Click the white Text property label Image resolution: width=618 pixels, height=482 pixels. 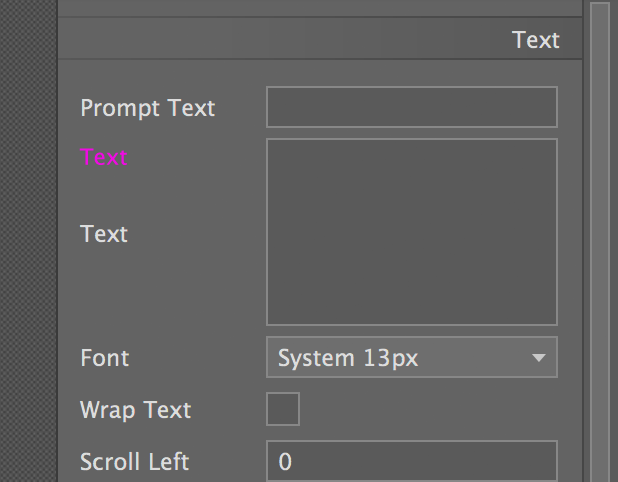tap(104, 234)
